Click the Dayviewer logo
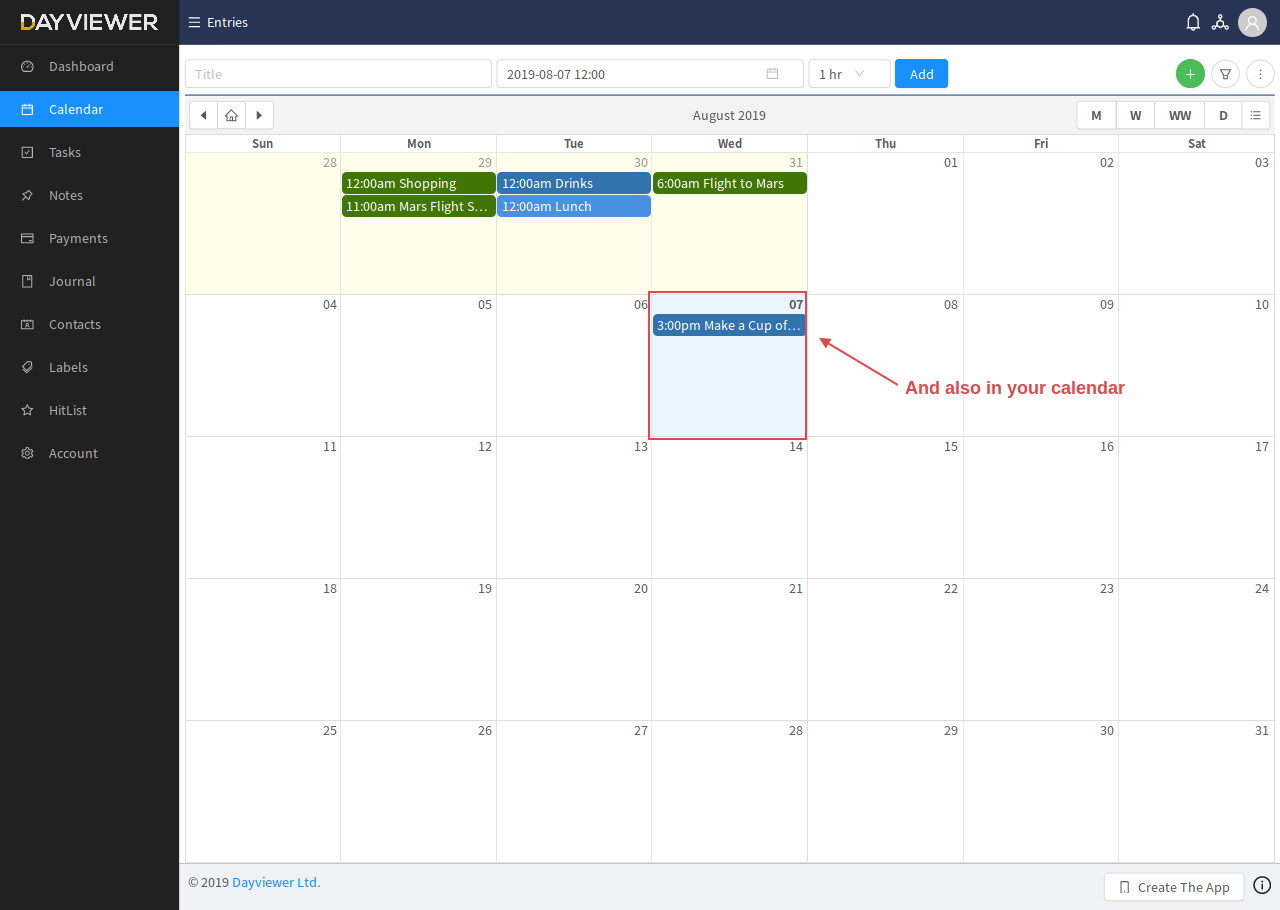Image resolution: width=1280 pixels, height=910 pixels. [89, 22]
